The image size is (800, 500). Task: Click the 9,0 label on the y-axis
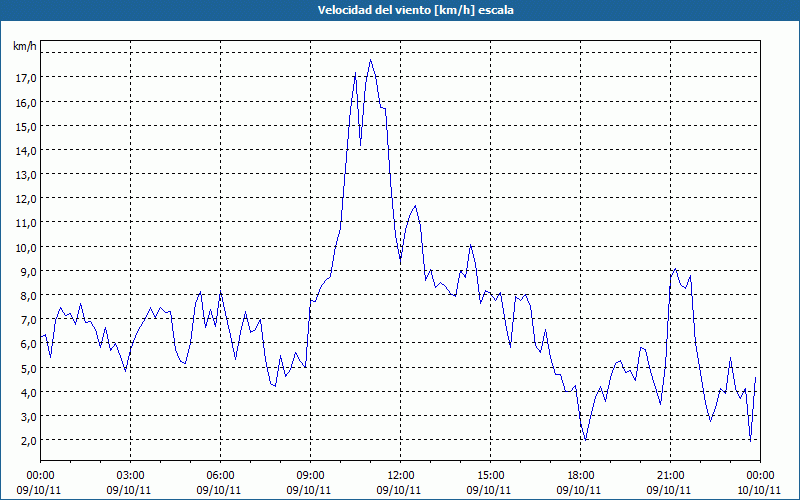click(28, 272)
